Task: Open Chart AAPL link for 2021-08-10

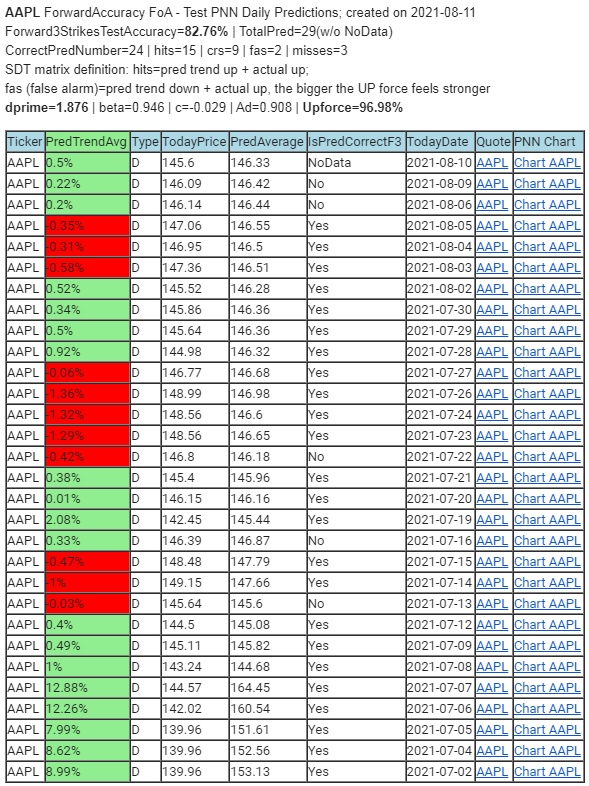Action: 547,163
